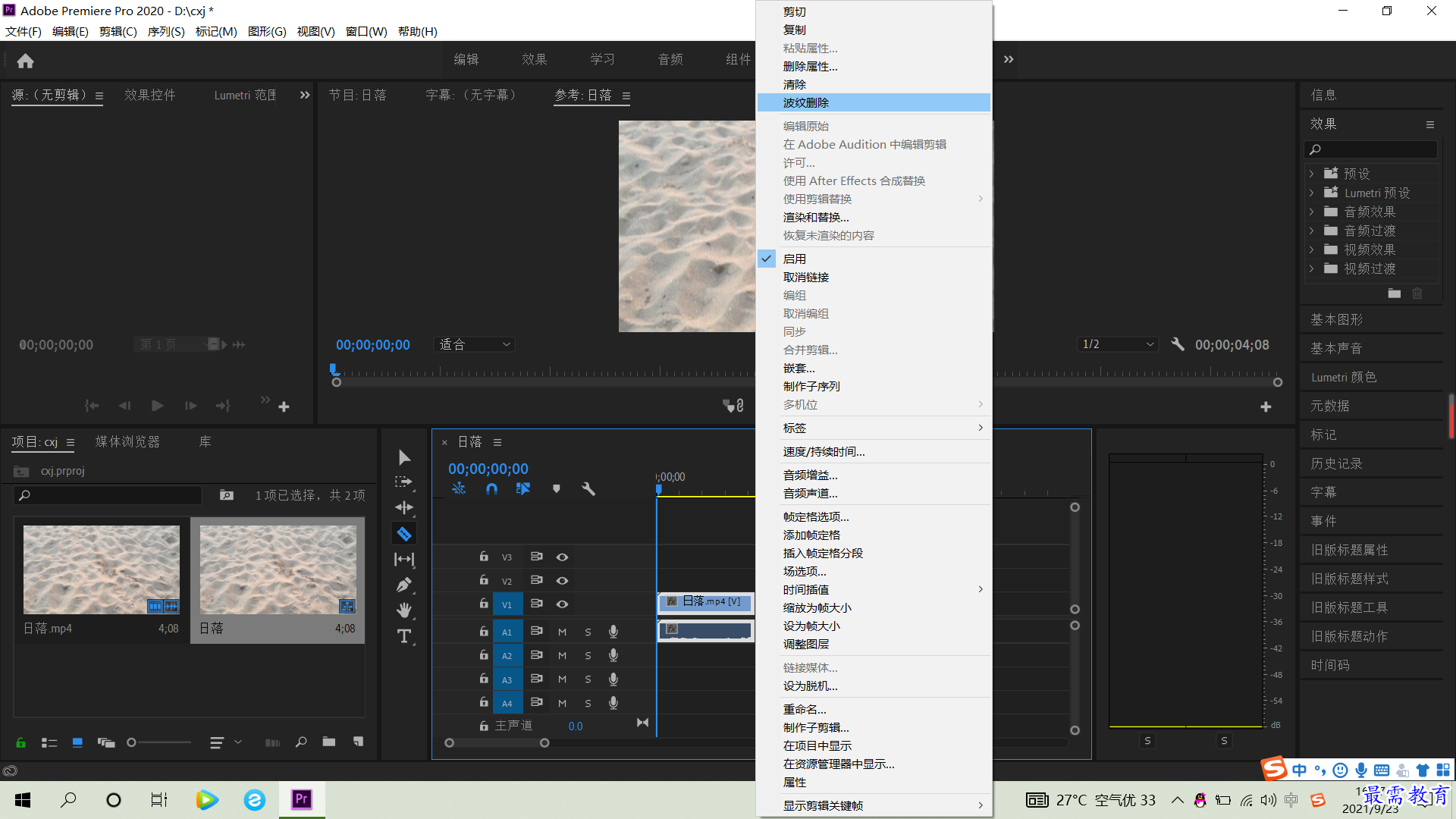Switch project panel to icon view
The image size is (1456, 819).
tap(77, 742)
